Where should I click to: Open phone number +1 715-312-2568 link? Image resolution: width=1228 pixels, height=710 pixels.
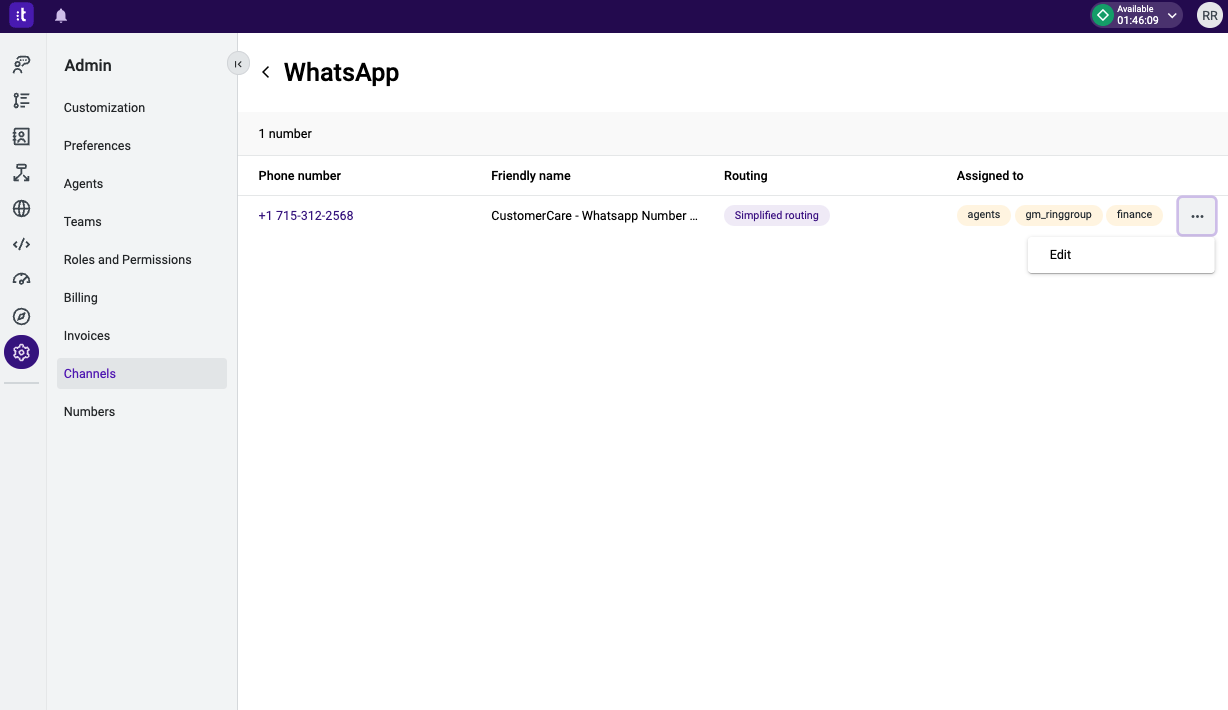click(306, 216)
